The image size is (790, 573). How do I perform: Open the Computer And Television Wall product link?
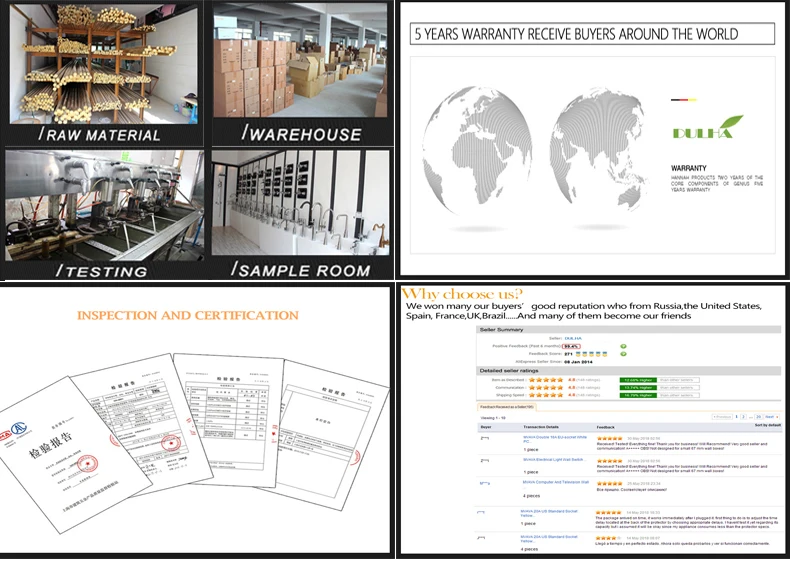[x=556, y=482]
